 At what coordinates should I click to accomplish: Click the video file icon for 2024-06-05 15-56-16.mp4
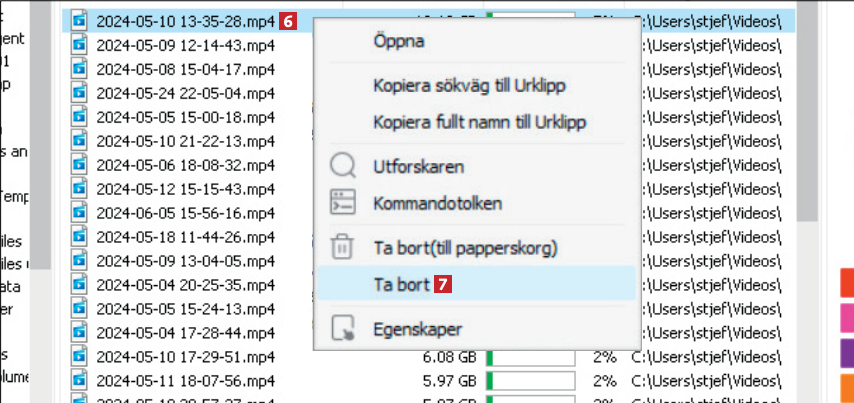[x=80, y=212]
